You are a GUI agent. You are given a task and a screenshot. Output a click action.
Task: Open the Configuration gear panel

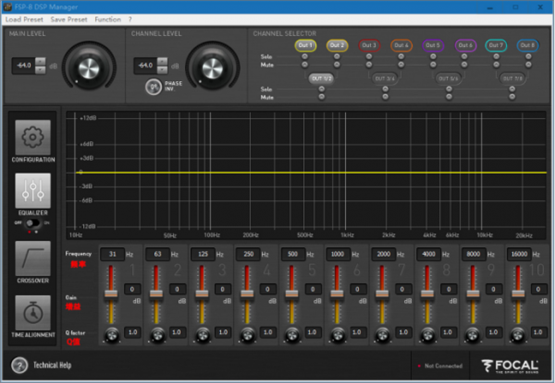[x=33, y=137]
